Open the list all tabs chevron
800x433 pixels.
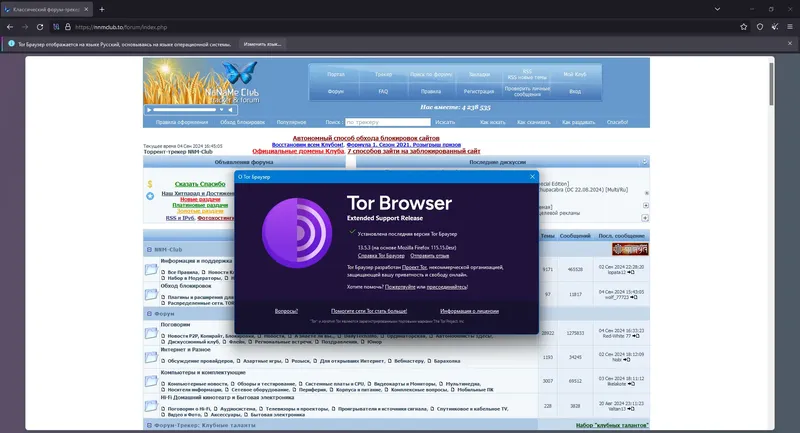coord(717,9)
